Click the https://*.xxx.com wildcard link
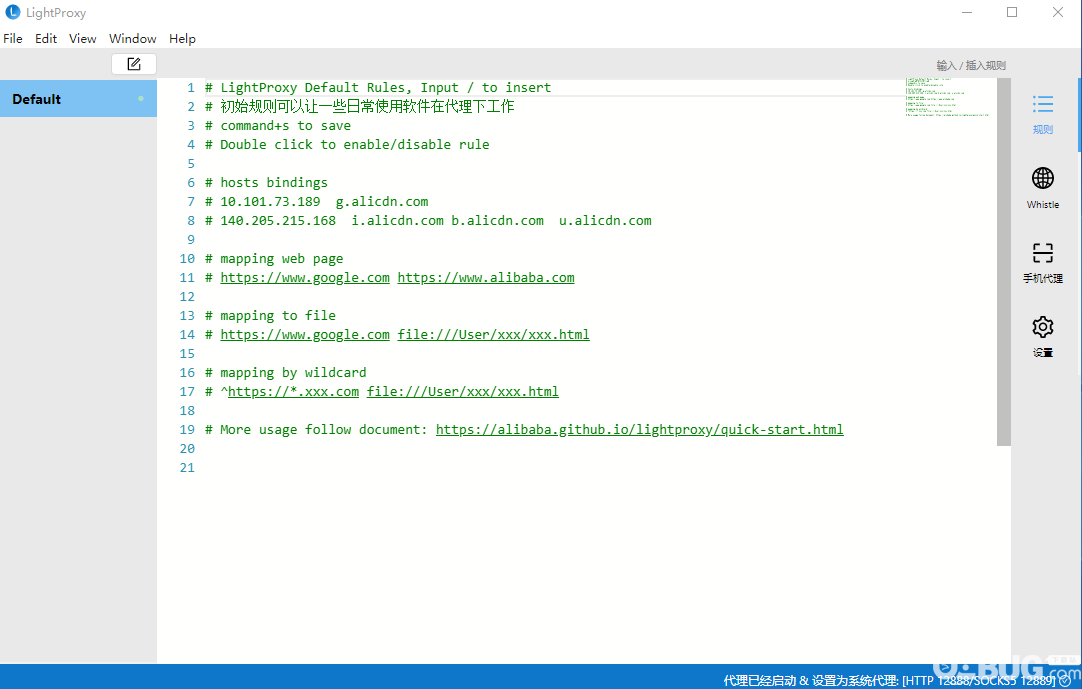This screenshot has width=1082, height=689. click(293, 391)
